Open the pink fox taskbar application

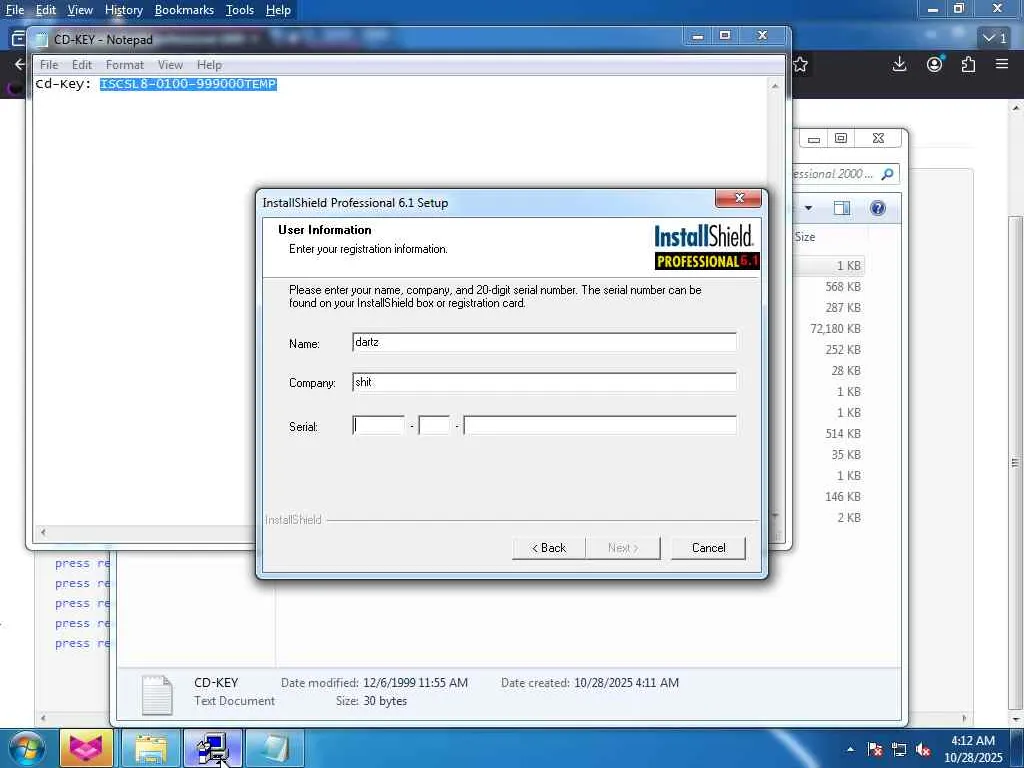(x=87, y=748)
